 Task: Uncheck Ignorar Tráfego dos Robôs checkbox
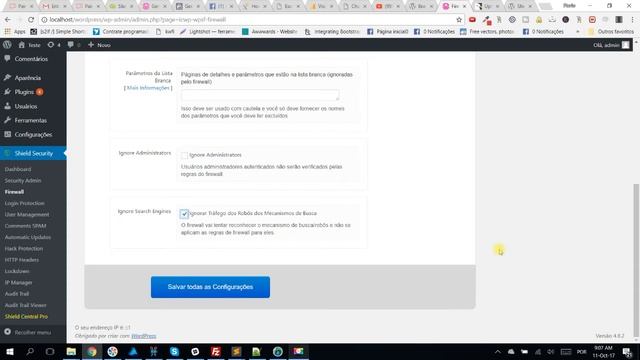(x=184, y=214)
